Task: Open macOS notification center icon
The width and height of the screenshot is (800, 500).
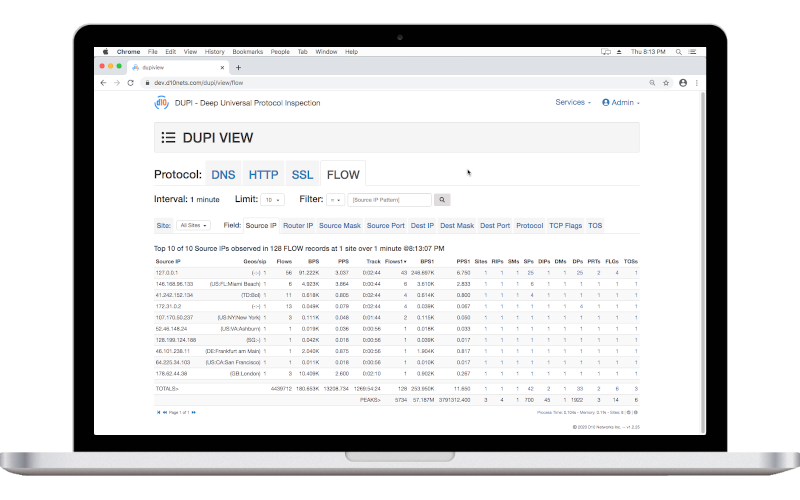Action: click(x=692, y=52)
